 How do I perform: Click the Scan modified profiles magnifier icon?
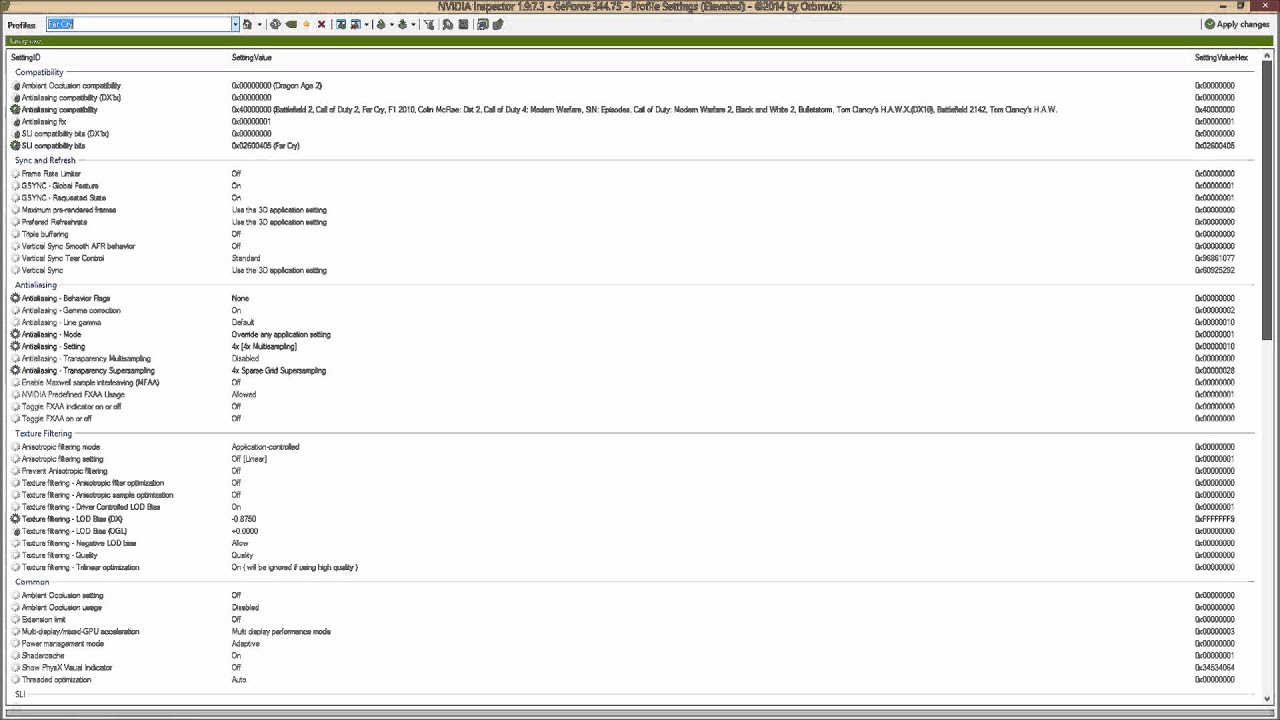447,24
